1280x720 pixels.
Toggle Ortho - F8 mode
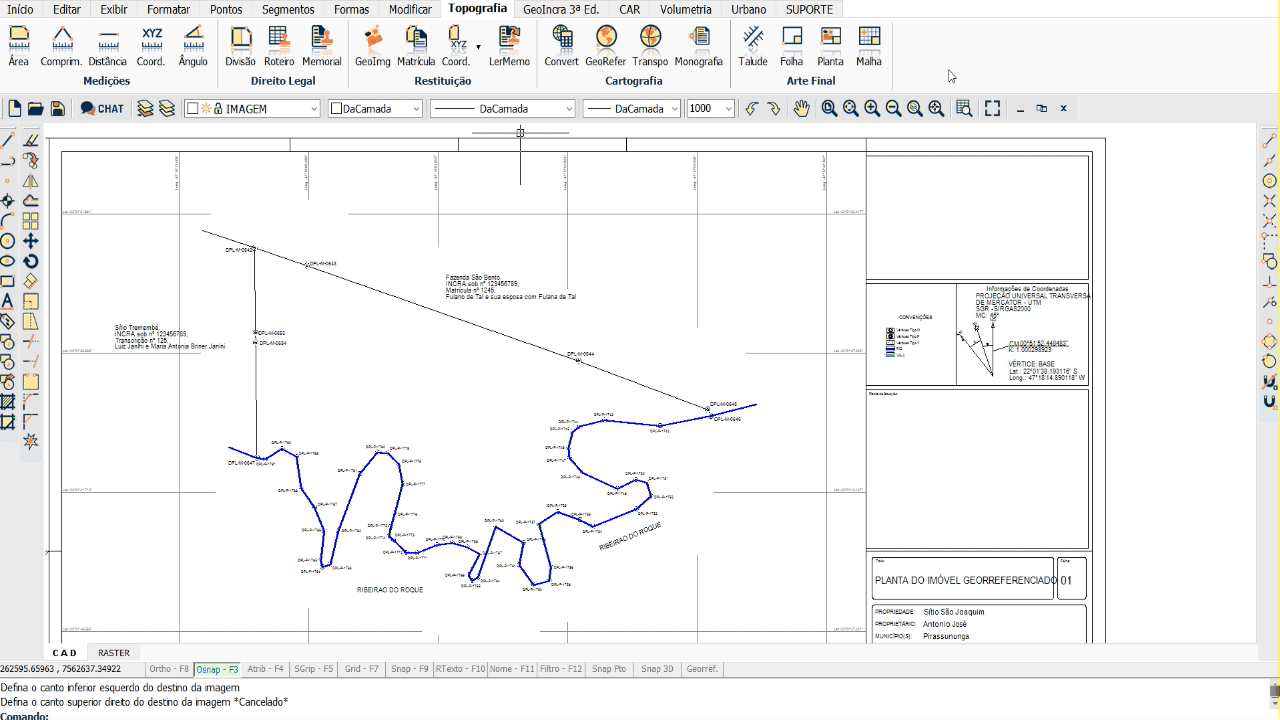click(168, 669)
